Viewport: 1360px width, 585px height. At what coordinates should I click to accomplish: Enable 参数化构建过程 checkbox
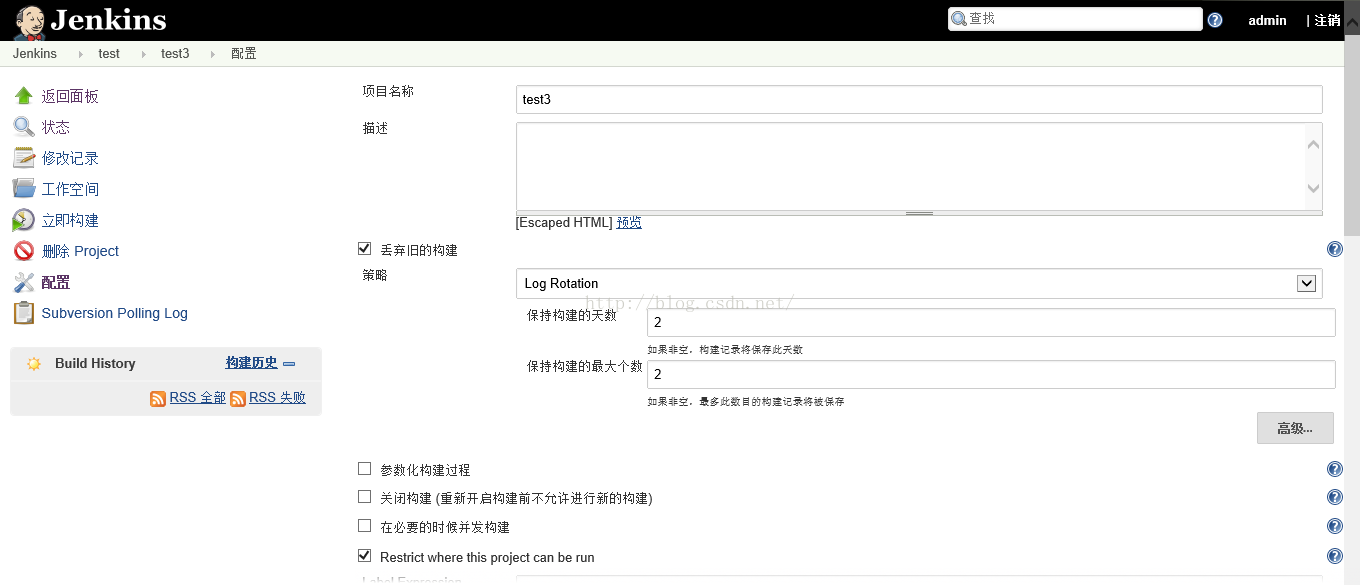pos(364,468)
